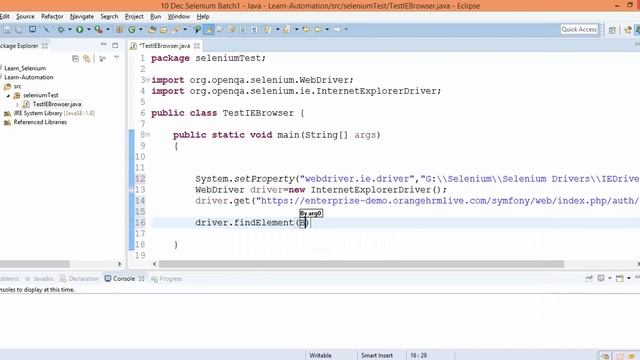
Task: Select Referenced Libraries entry
Action: tap(40, 122)
